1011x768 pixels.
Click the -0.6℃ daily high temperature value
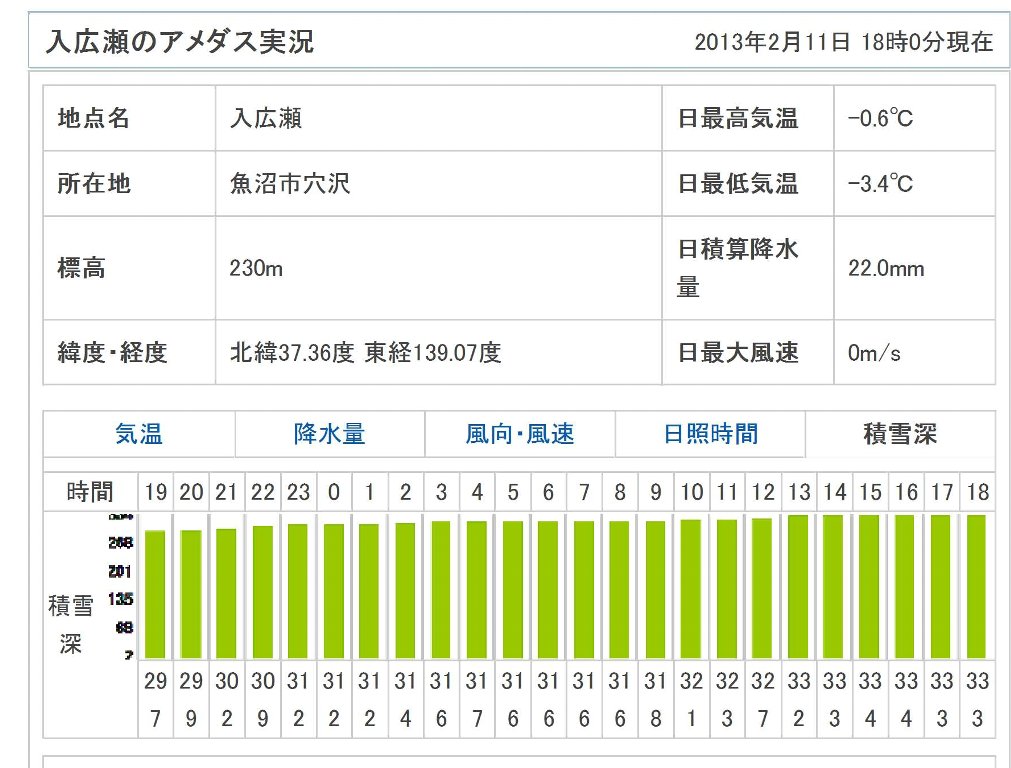pos(880,119)
